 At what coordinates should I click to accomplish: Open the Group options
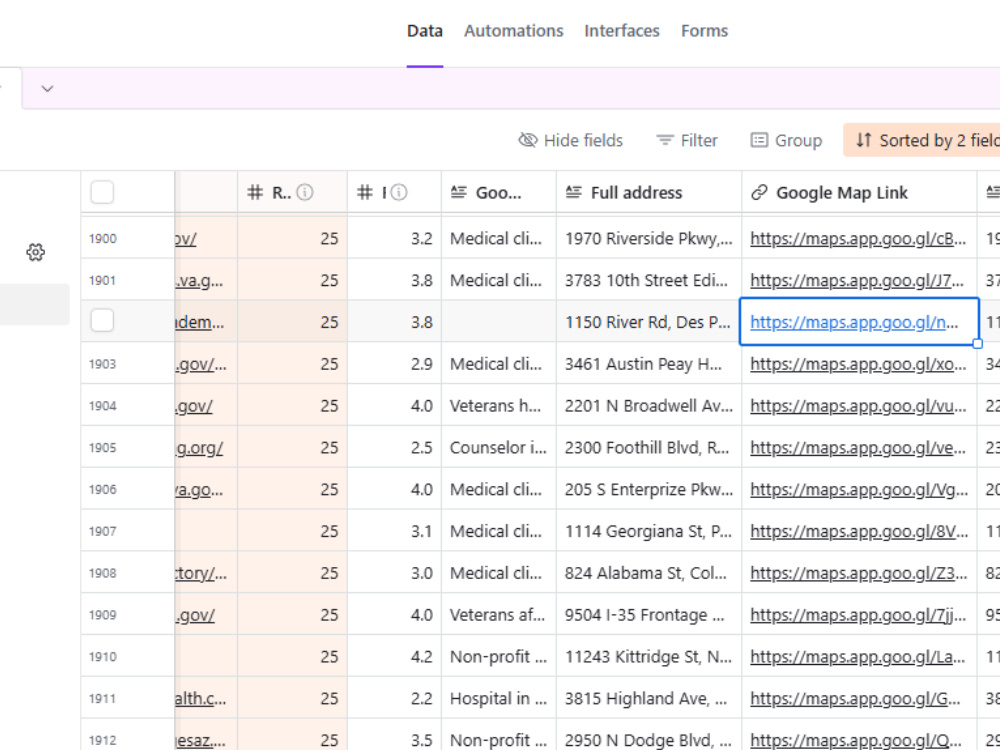tap(786, 140)
